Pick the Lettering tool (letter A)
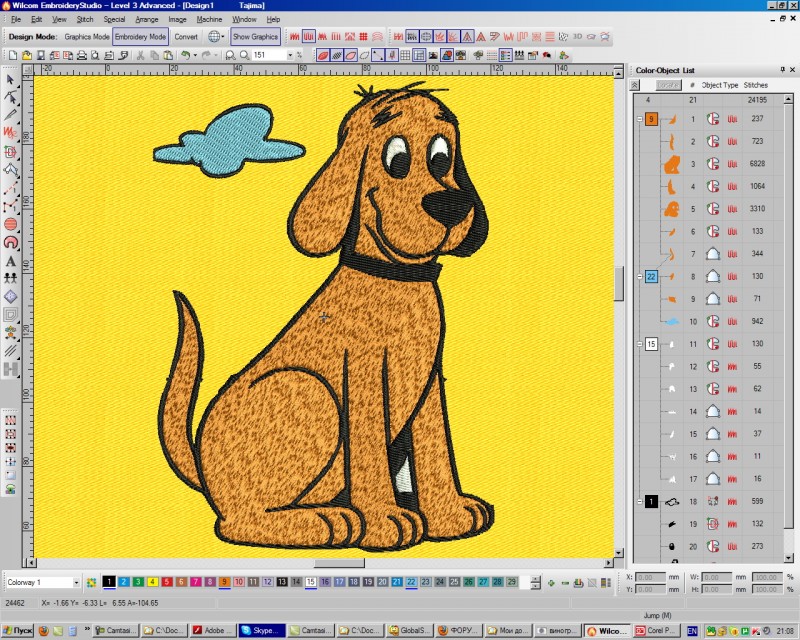Image resolution: width=800 pixels, height=640 pixels. 10,261
